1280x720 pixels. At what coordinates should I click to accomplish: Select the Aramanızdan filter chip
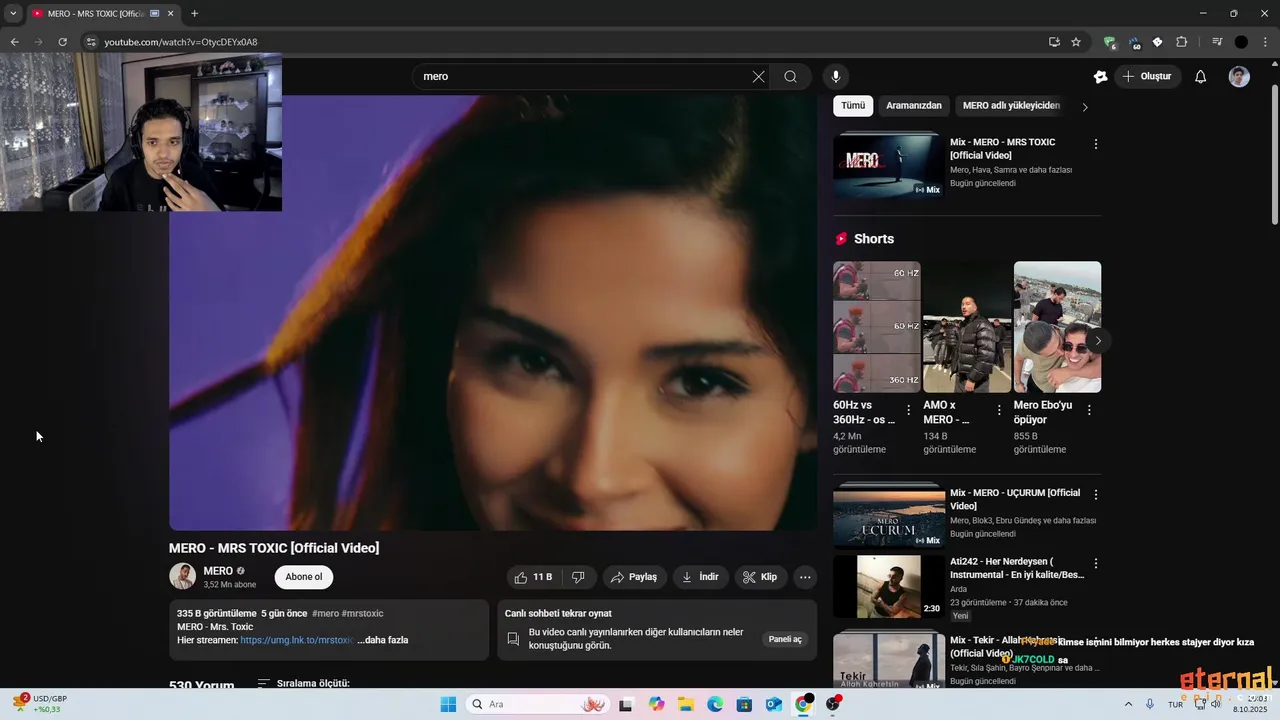pos(914,106)
